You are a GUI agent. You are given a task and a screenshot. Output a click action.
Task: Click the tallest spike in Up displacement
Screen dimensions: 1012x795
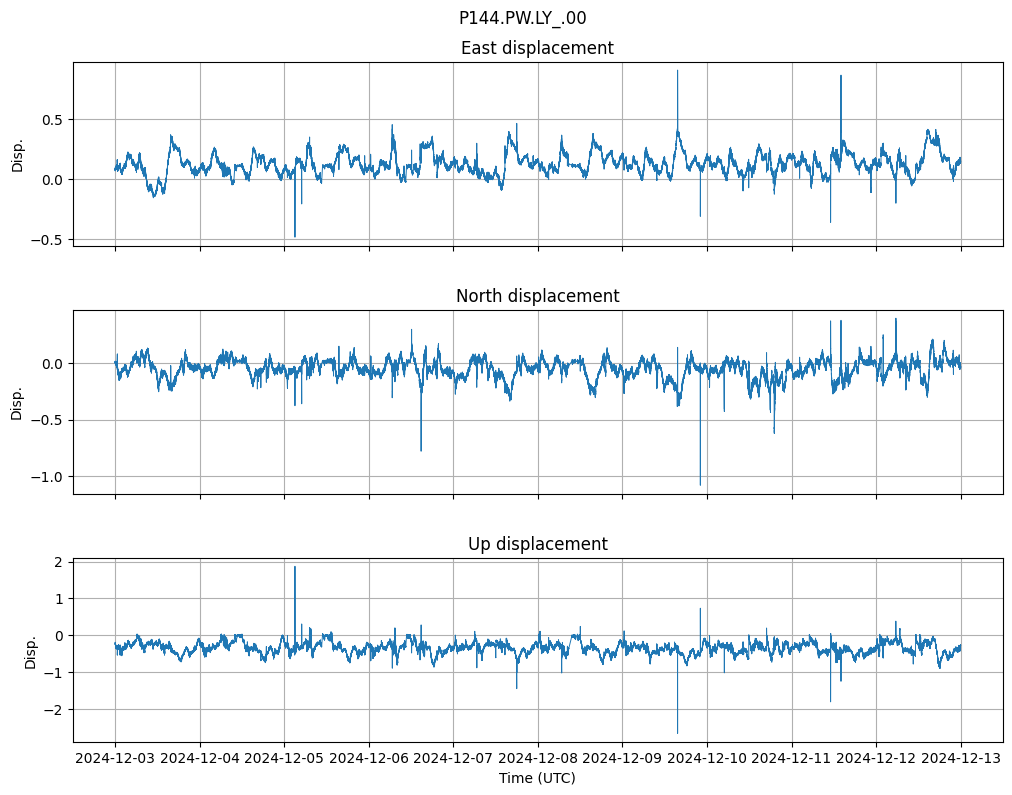pos(295,568)
